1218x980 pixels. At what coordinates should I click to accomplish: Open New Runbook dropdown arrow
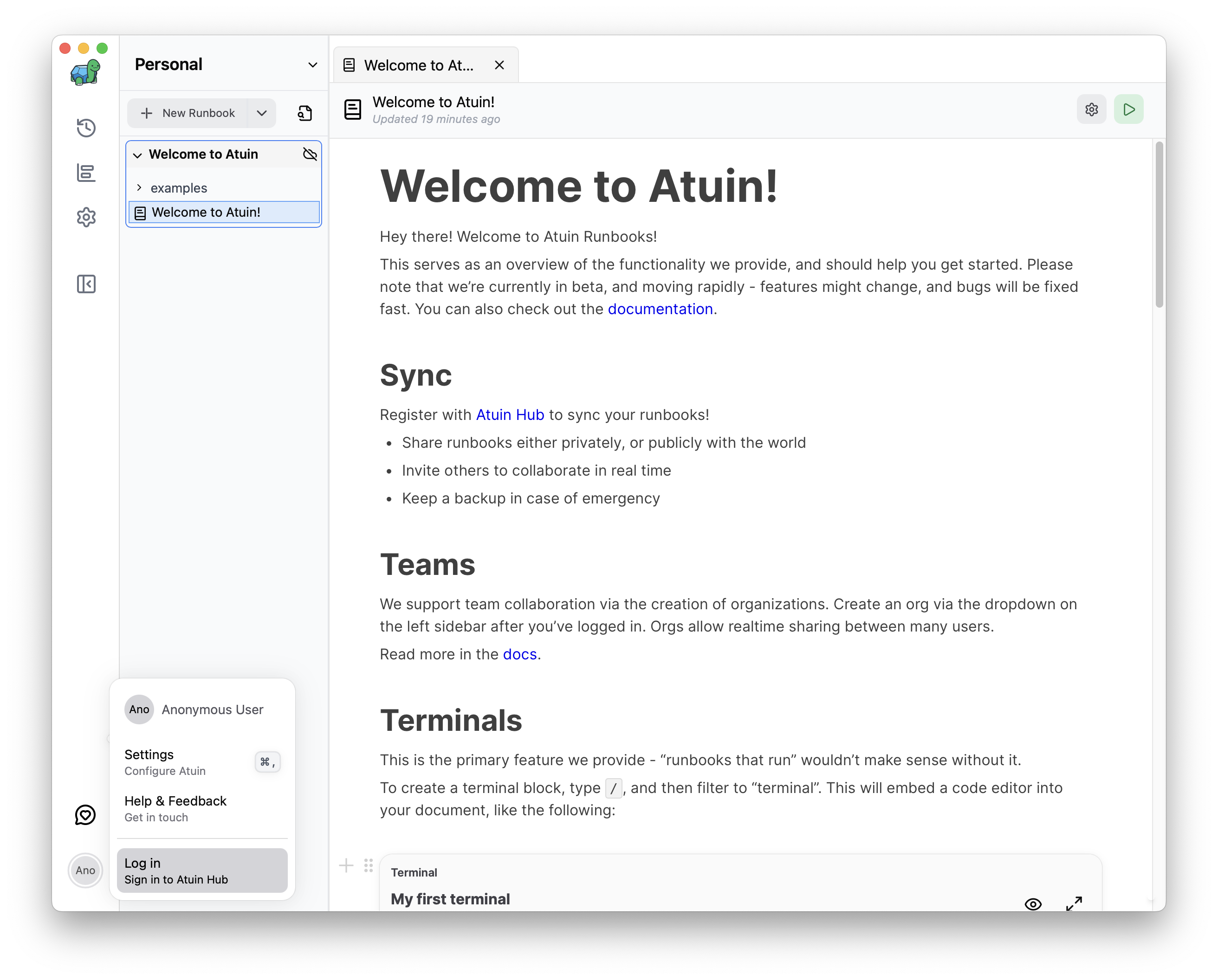262,113
